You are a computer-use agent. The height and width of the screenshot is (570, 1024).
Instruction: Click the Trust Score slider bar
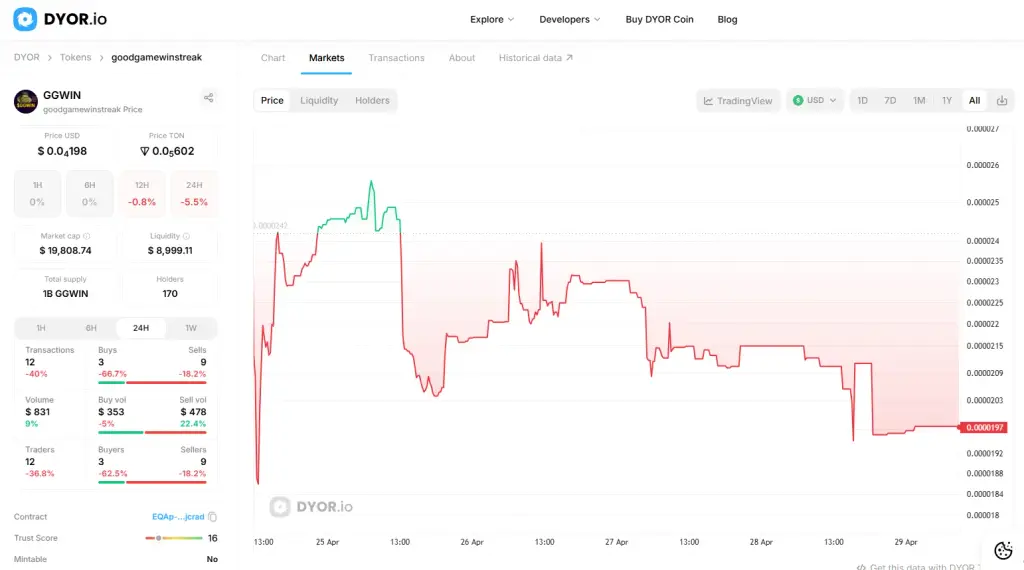(174, 538)
